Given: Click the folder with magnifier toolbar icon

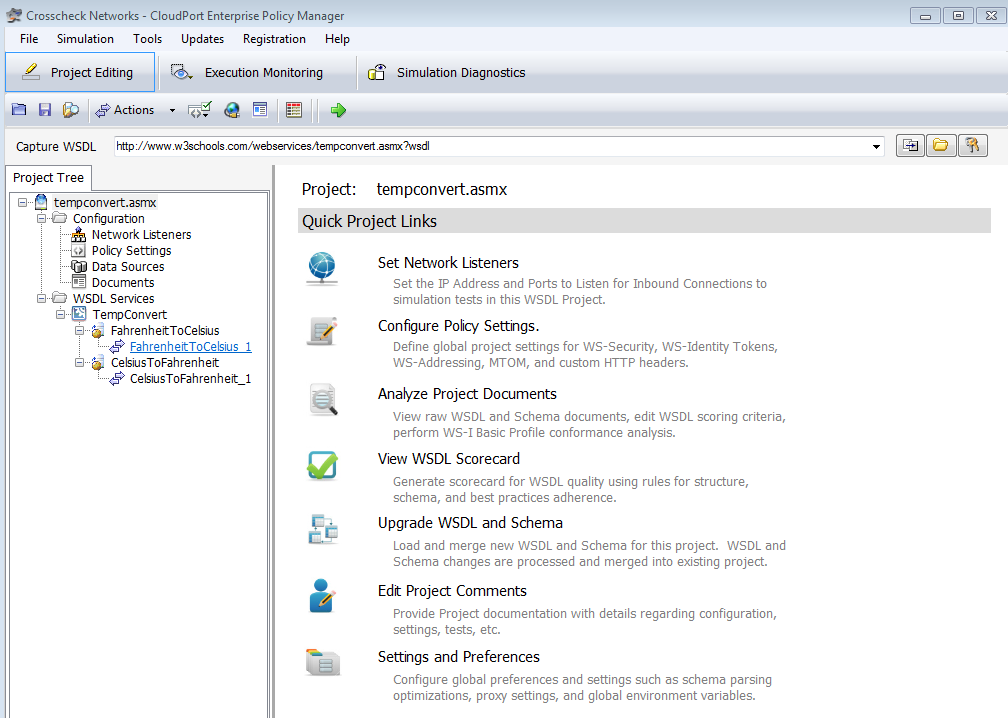Looking at the screenshot, I should coord(71,110).
